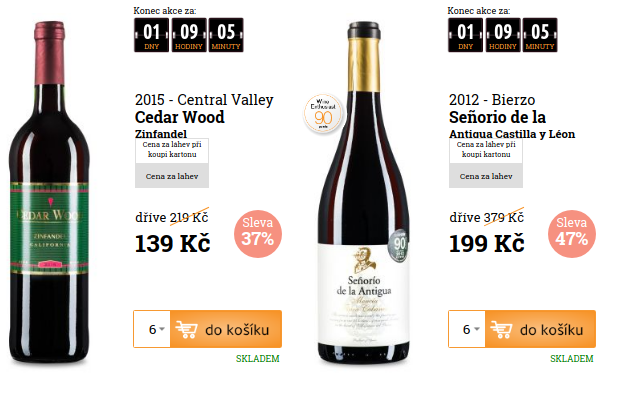Image resolution: width=627 pixels, height=402 pixels.
Task: Add Cedar Wood to cart via 'do košíku'
Action: (226, 329)
